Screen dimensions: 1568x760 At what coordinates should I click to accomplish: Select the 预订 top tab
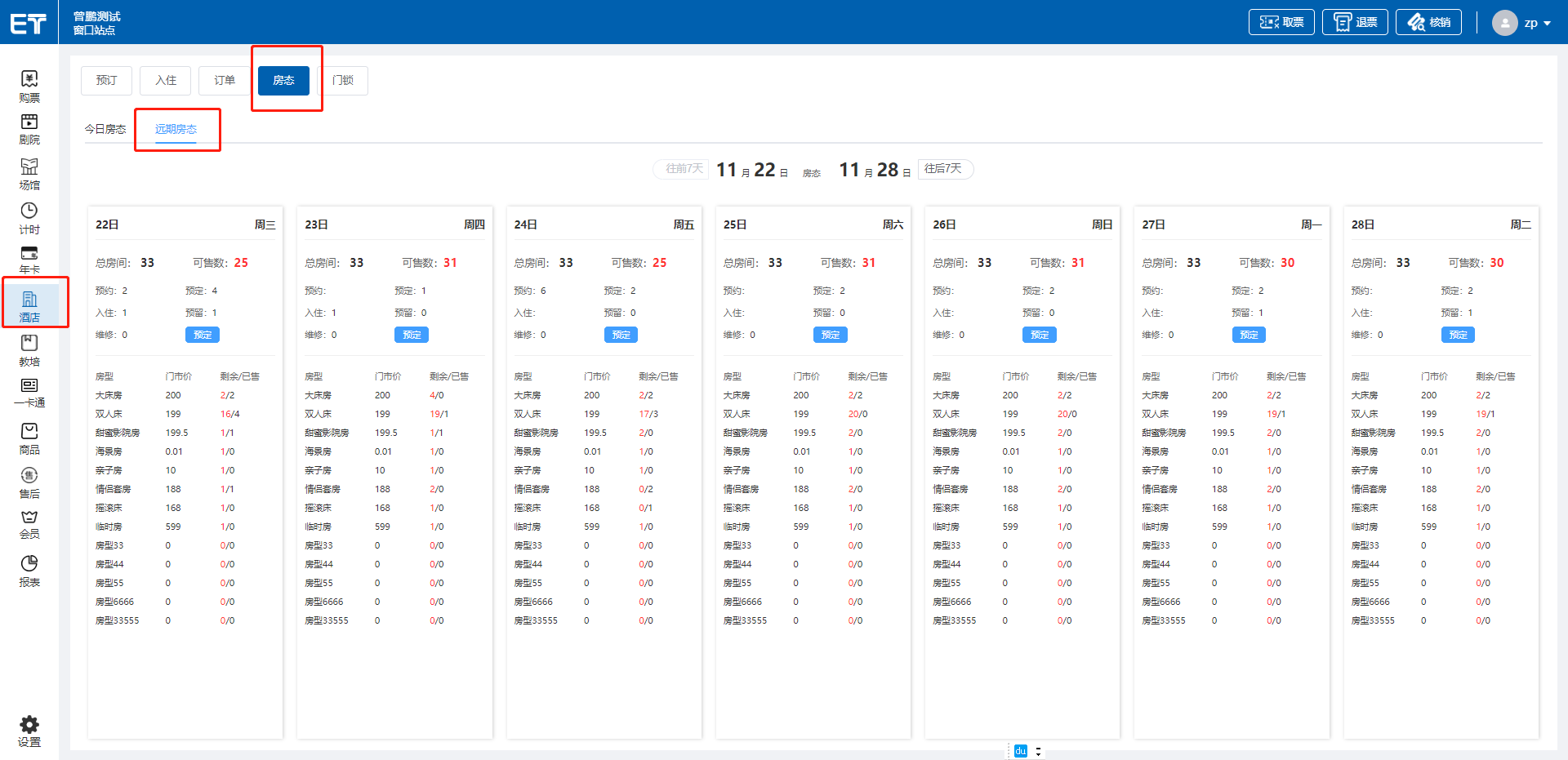[x=107, y=80]
